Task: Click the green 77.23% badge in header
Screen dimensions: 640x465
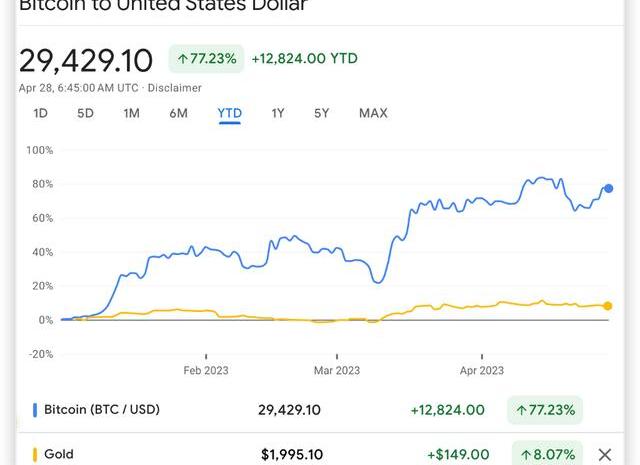Action: (x=207, y=59)
